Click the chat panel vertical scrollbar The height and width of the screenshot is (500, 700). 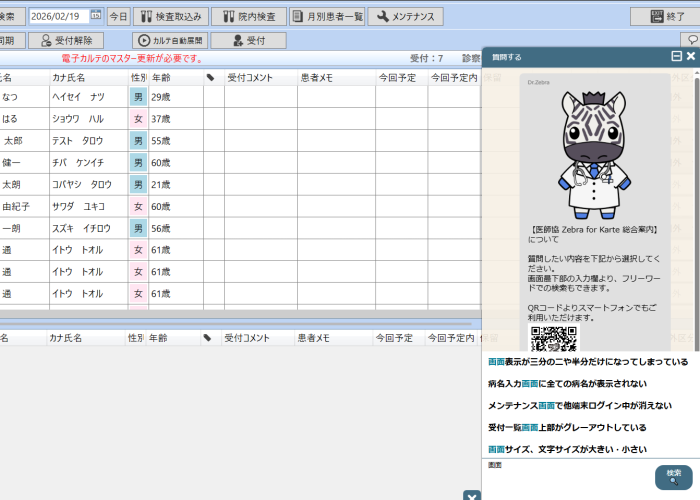[697, 214]
